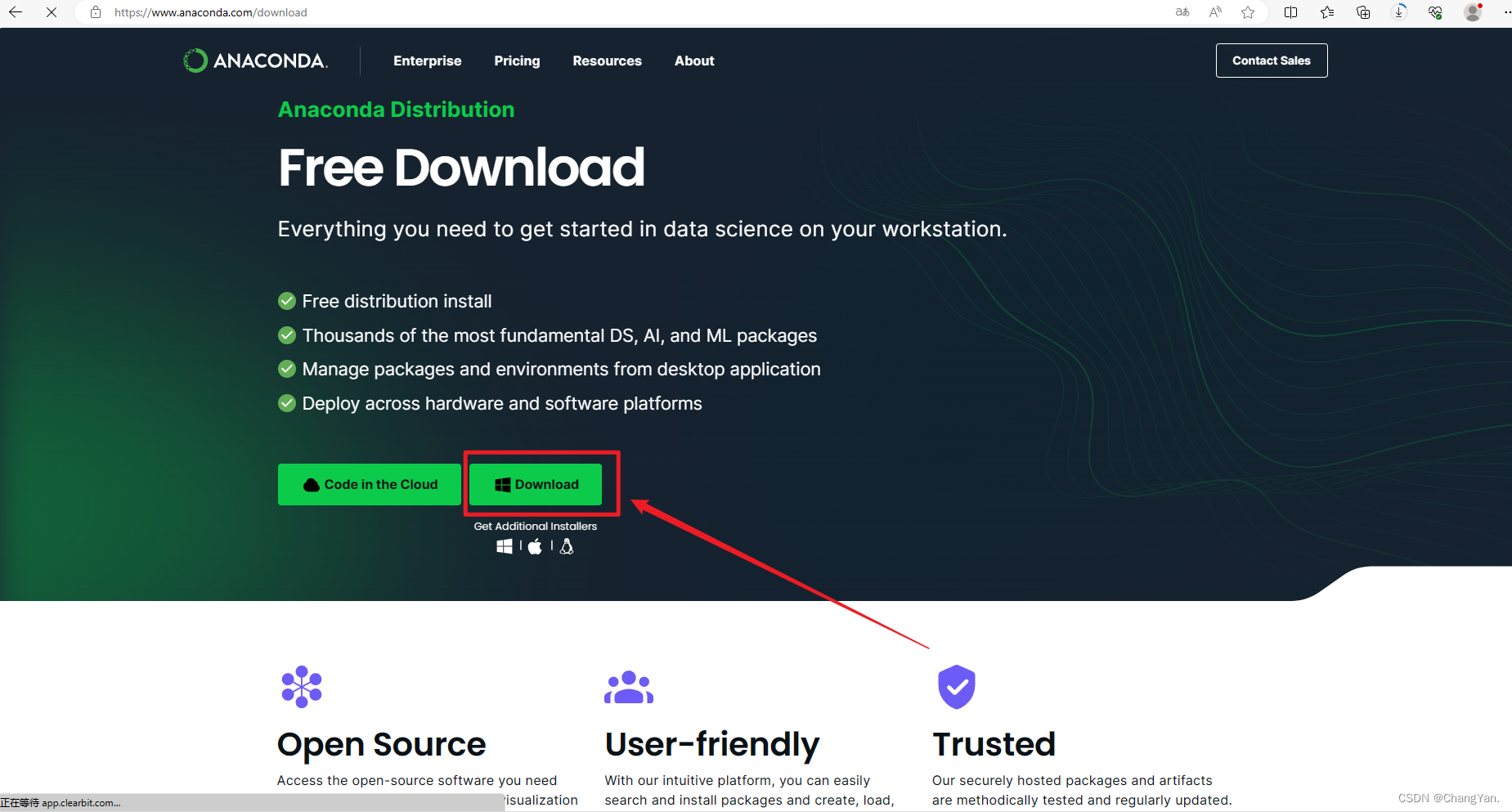Open the browser settings ellipsis menu
1512x812 pixels.
1506,12
